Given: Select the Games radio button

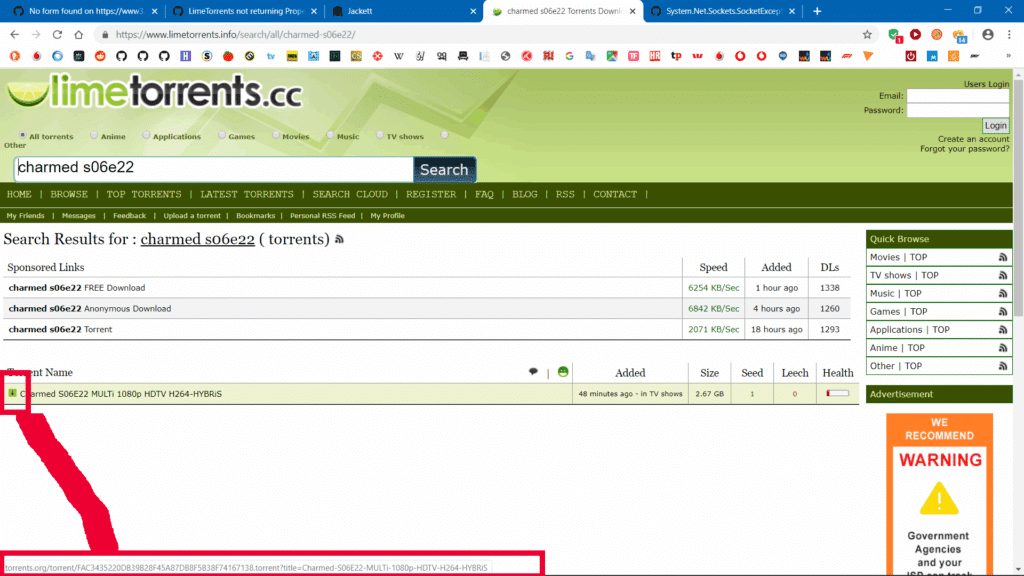Looking at the screenshot, I should tap(222, 135).
